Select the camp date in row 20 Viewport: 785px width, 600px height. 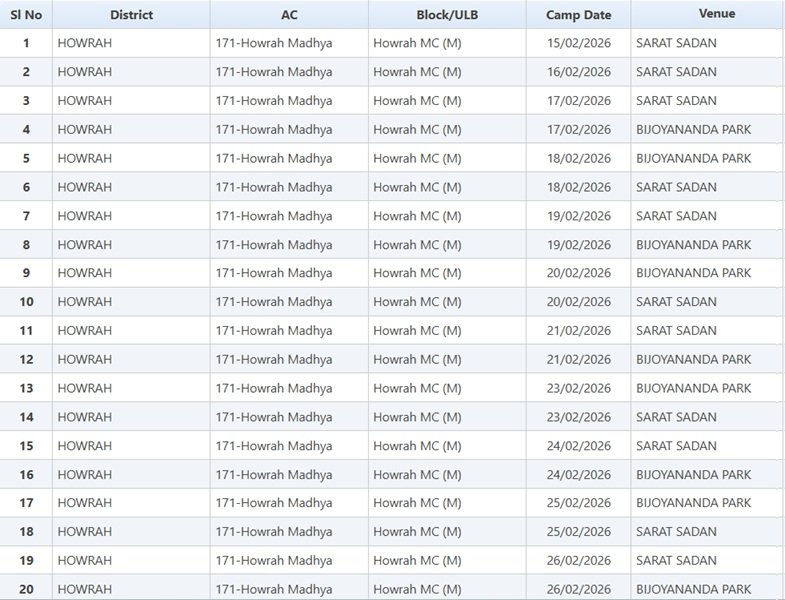coord(579,589)
